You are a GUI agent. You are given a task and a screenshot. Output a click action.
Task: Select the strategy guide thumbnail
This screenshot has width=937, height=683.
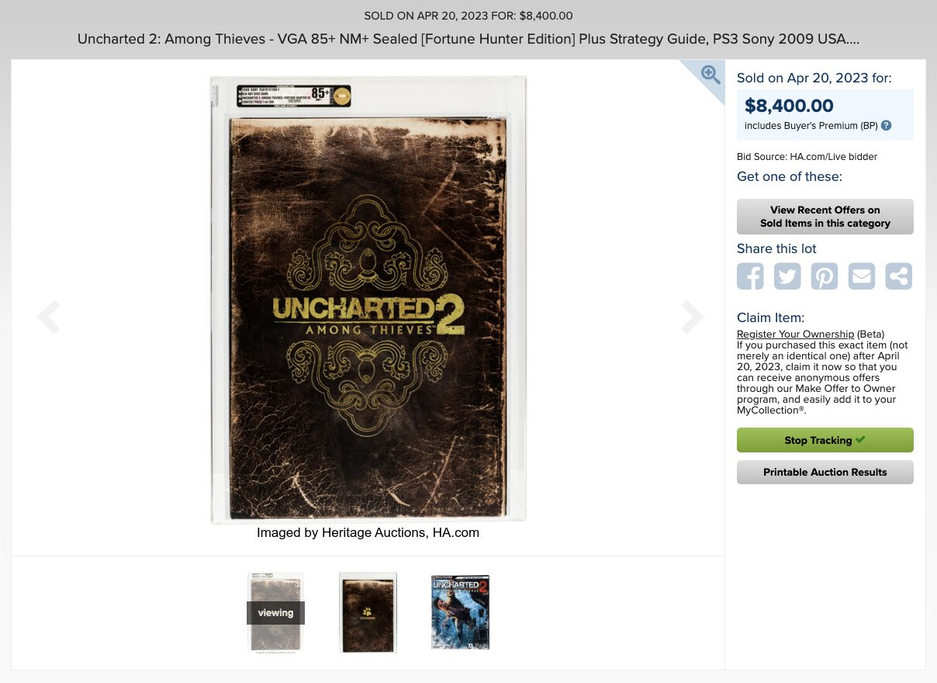pos(460,612)
